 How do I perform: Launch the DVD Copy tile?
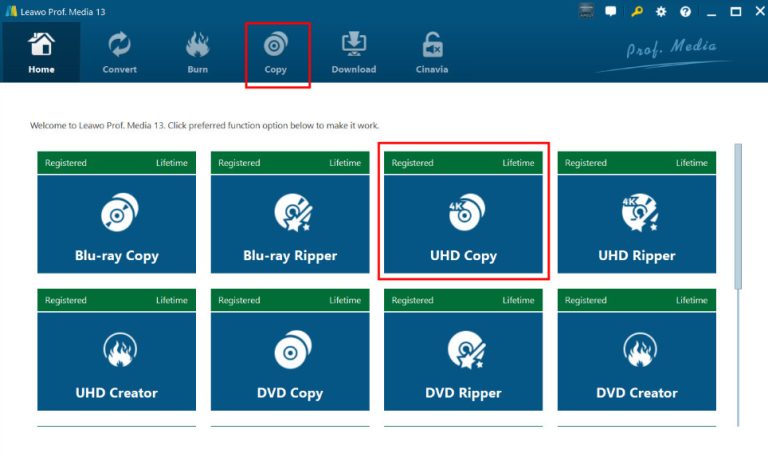290,360
